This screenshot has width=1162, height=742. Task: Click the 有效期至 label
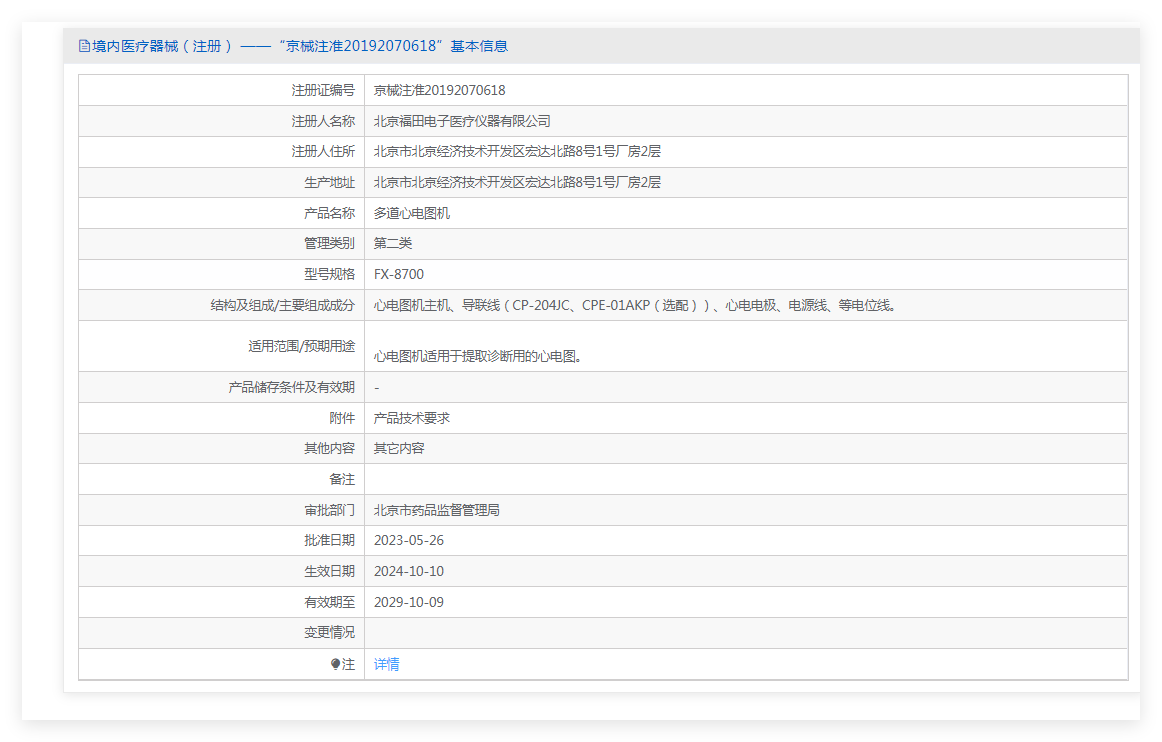point(330,603)
